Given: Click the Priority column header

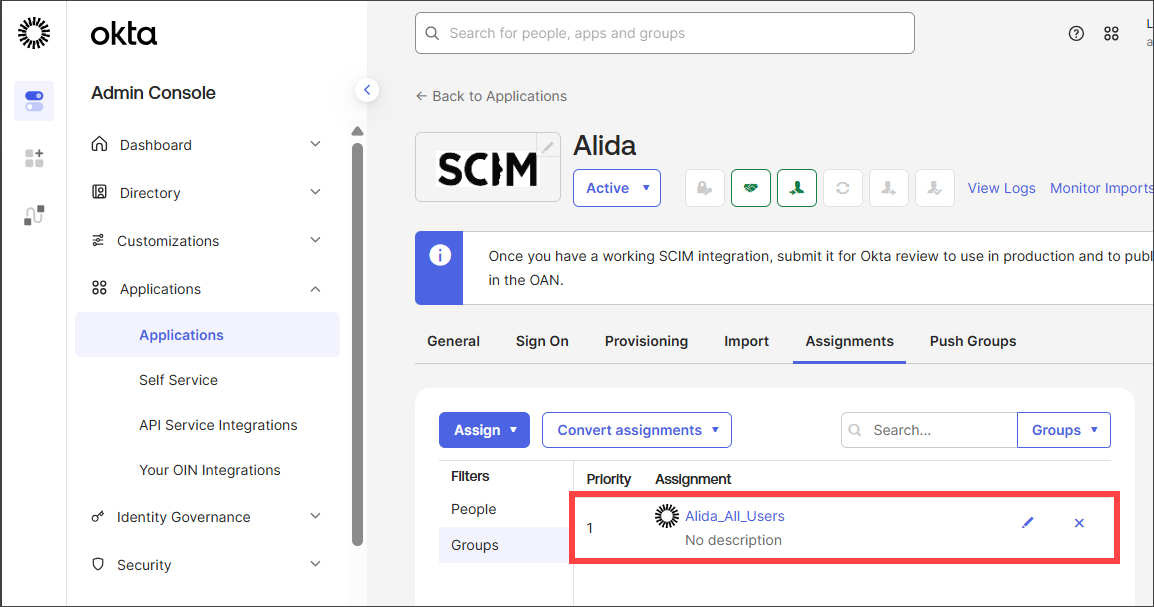Looking at the screenshot, I should pos(609,479).
